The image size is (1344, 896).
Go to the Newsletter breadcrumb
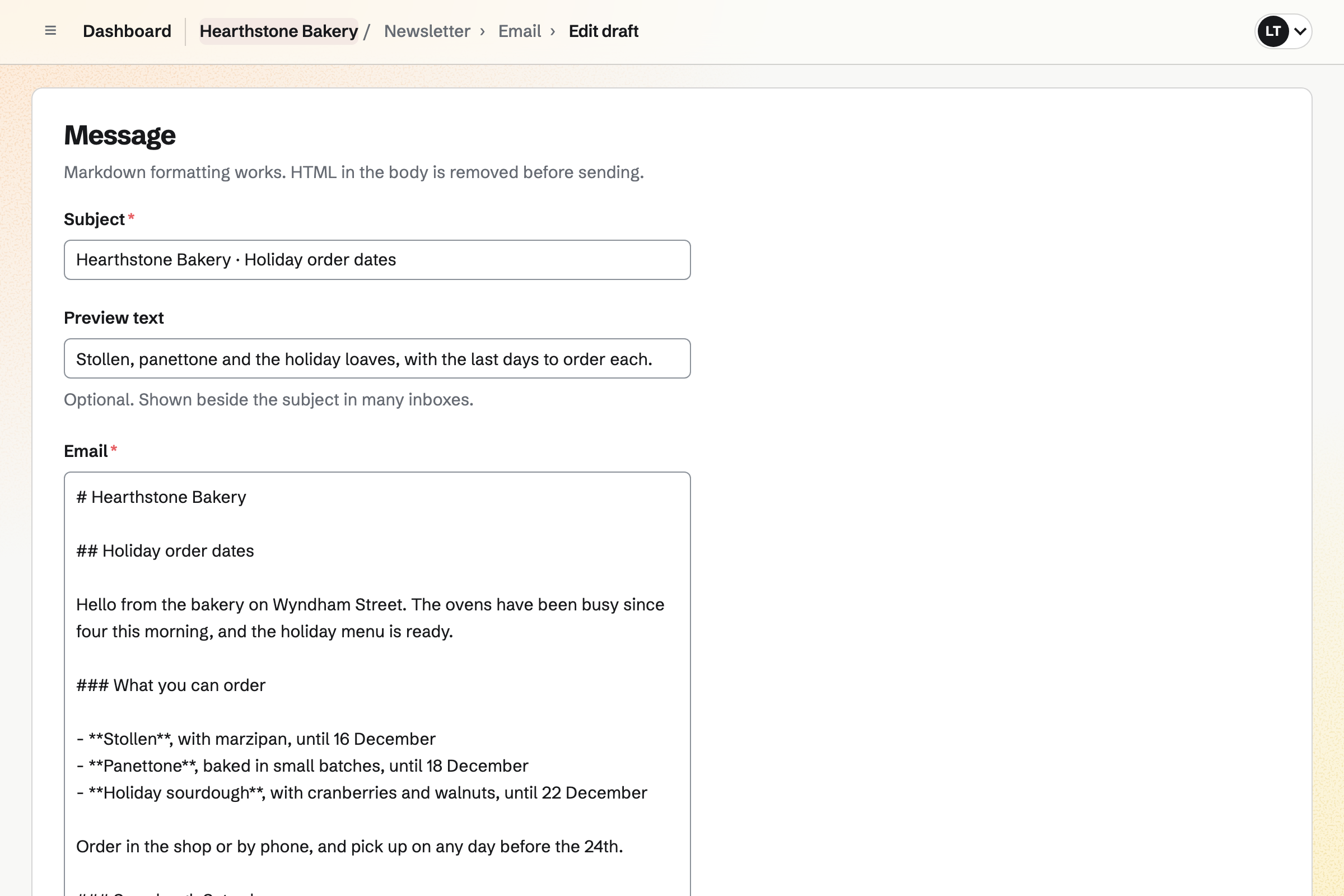pyautogui.click(x=427, y=31)
